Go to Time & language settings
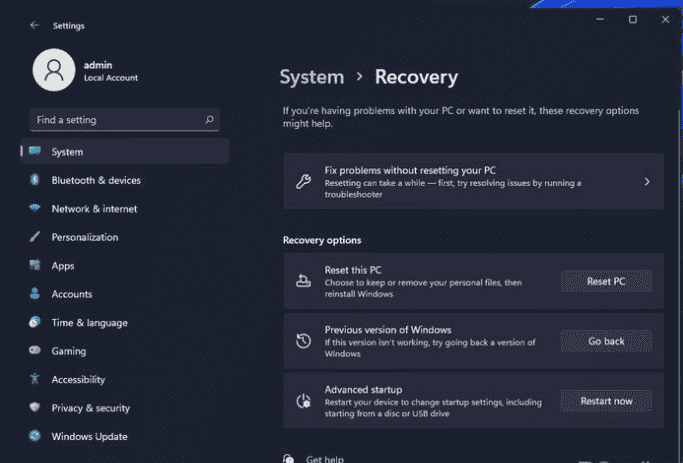The height and width of the screenshot is (463, 683). [x=89, y=323]
